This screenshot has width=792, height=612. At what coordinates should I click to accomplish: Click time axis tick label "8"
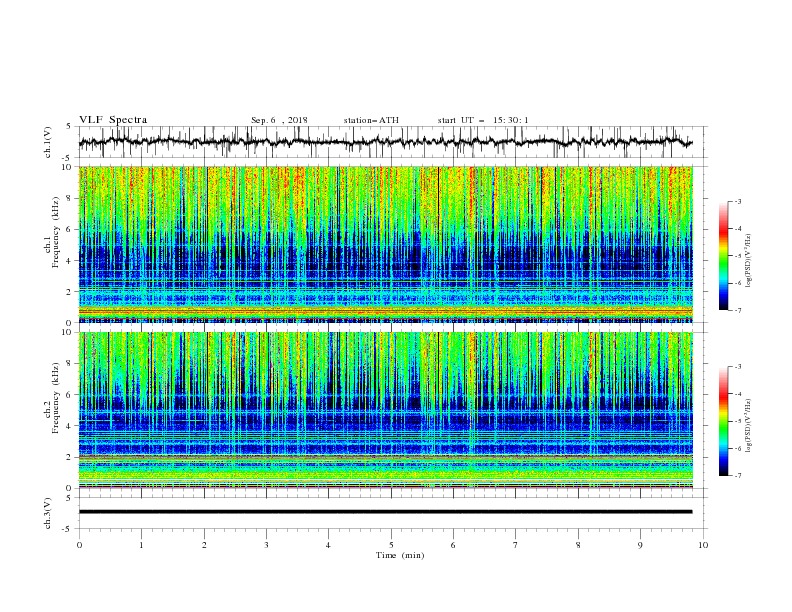tap(578, 545)
